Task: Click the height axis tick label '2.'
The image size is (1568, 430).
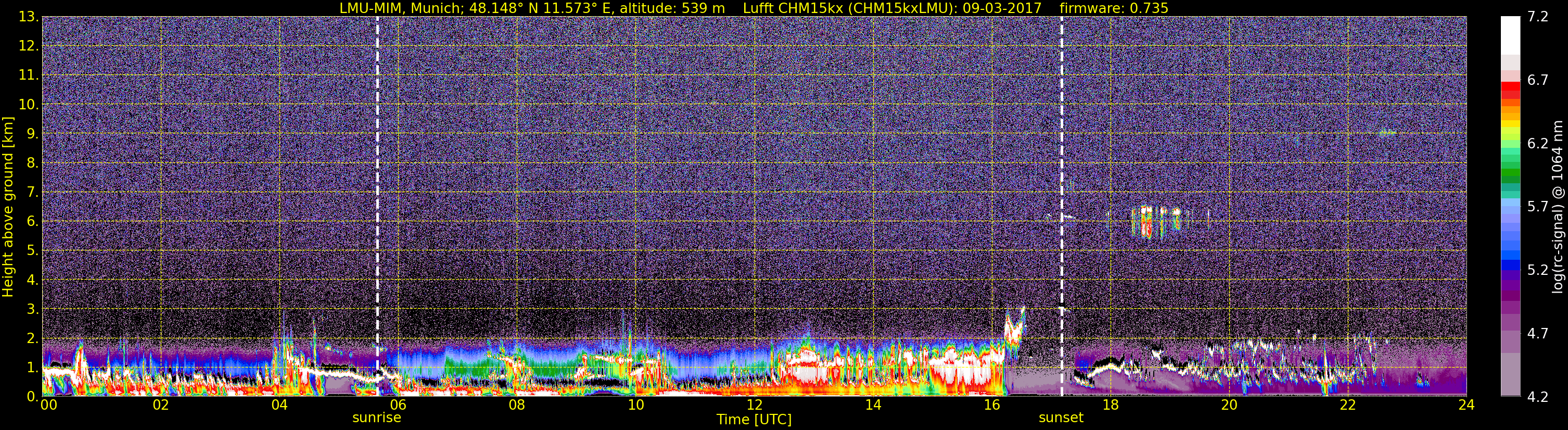Action: (32, 339)
